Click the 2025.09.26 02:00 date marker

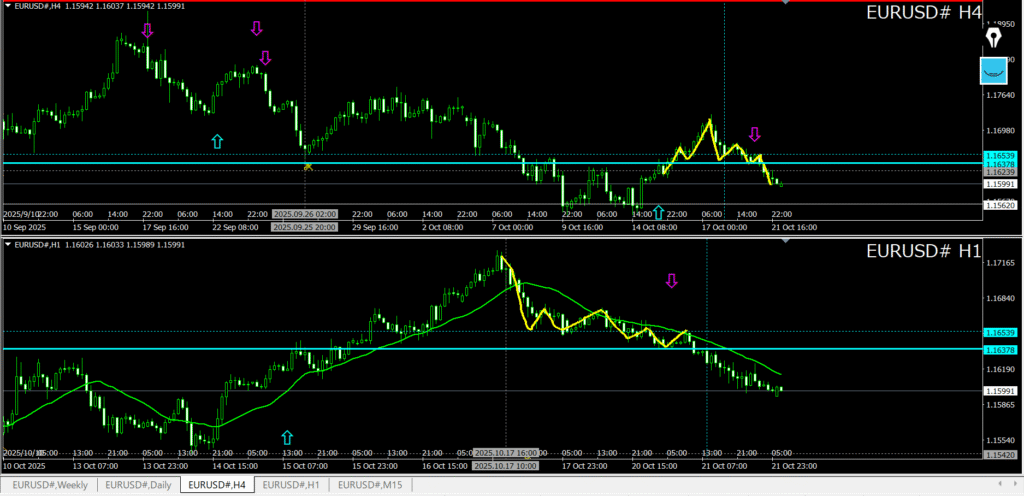pyautogui.click(x=304, y=214)
